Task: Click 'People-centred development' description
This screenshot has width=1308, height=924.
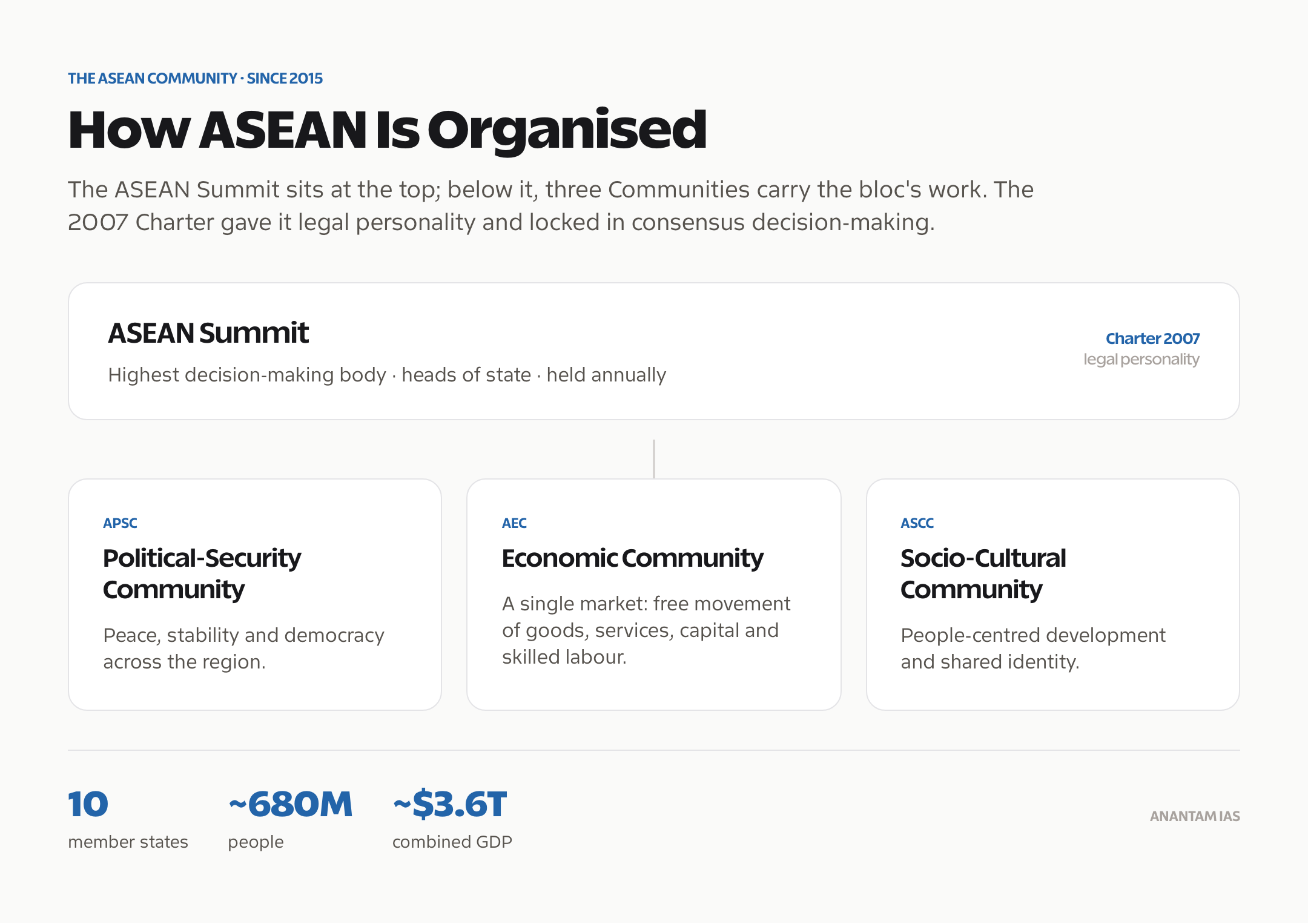Action: coord(1032,648)
